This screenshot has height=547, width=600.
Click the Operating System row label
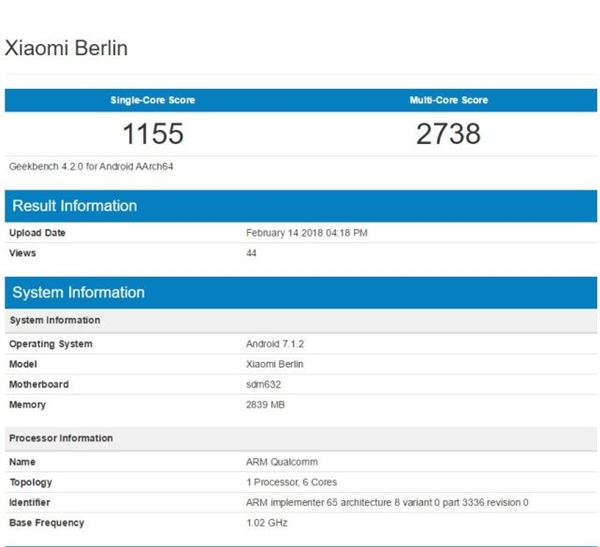point(51,344)
